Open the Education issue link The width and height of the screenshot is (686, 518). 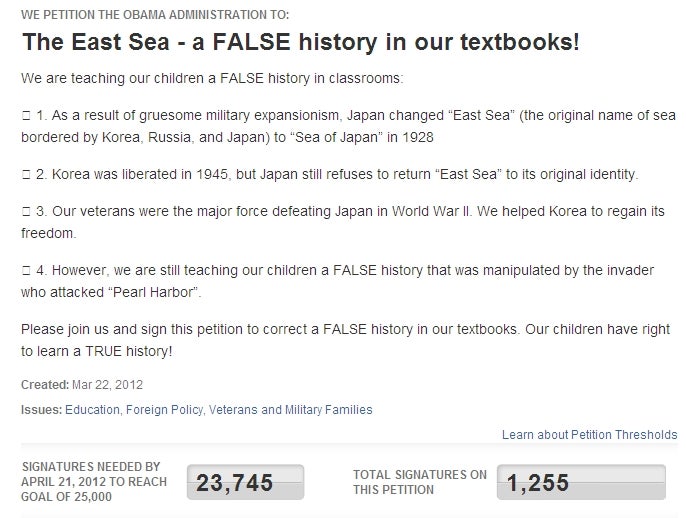click(x=92, y=410)
